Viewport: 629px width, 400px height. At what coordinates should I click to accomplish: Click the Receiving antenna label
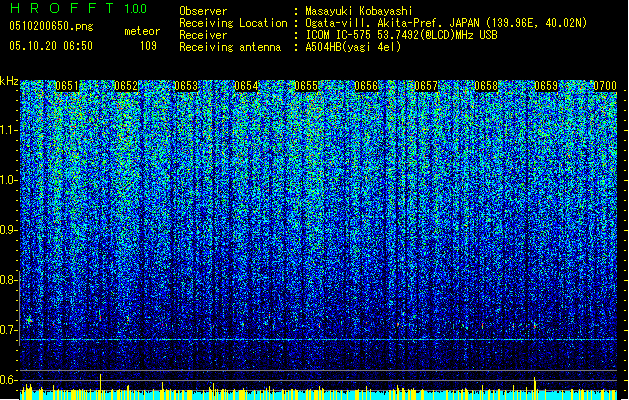click(x=230, y=47)
